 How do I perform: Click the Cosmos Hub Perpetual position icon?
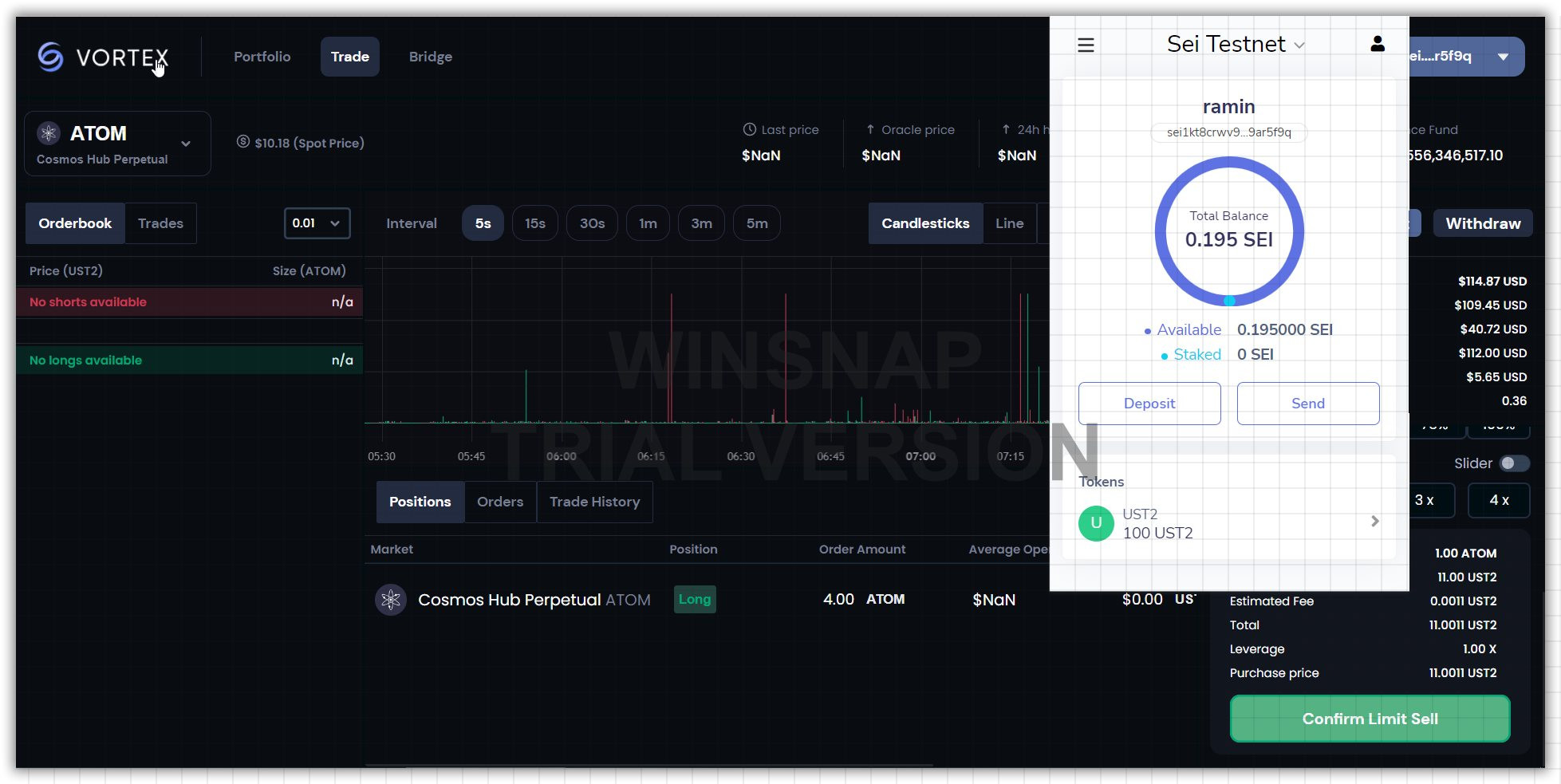tap(391, 600)
